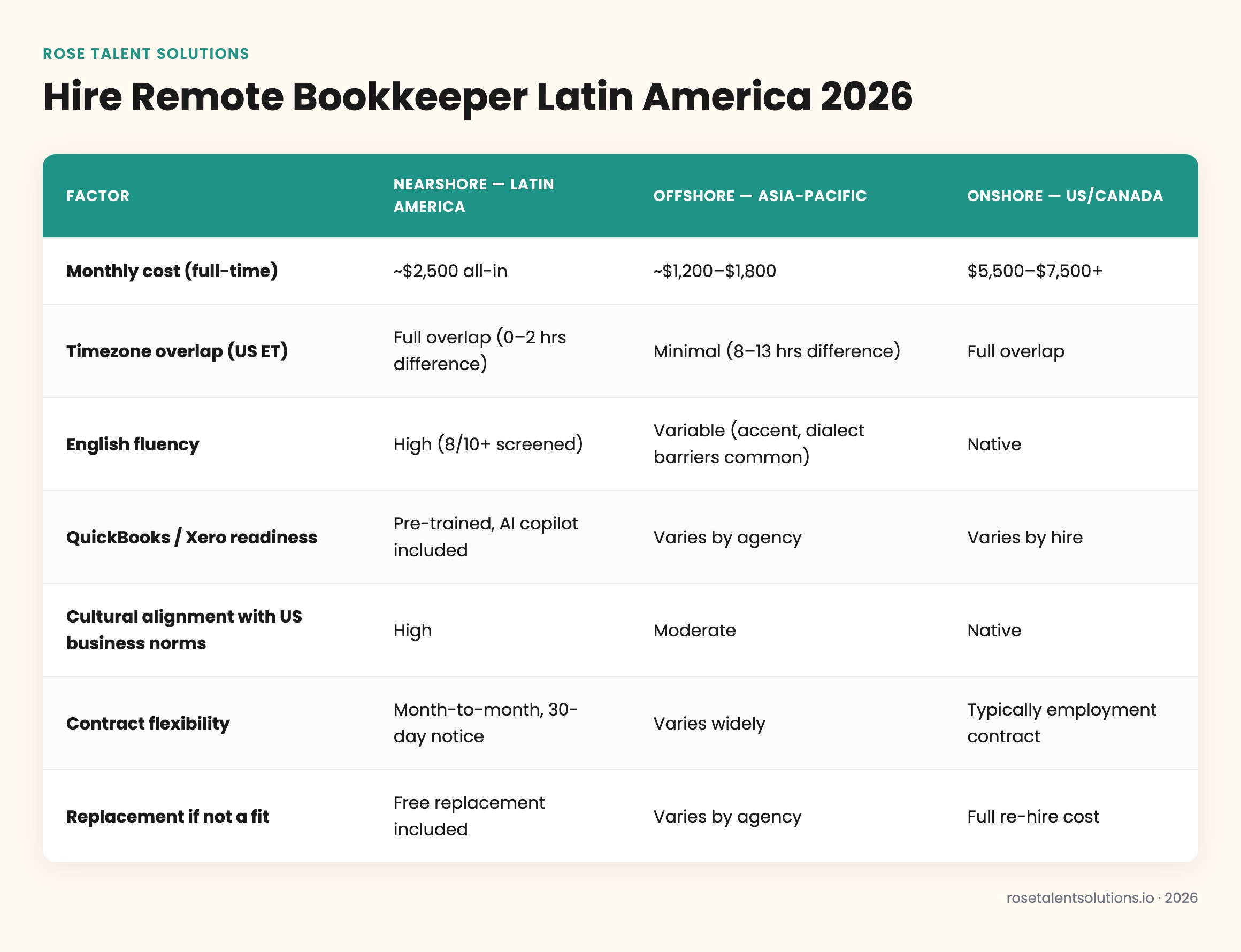Click the '~$2,500 all-in' cell
This screenshot has height=952, width=1241.
tap(450, 271)
